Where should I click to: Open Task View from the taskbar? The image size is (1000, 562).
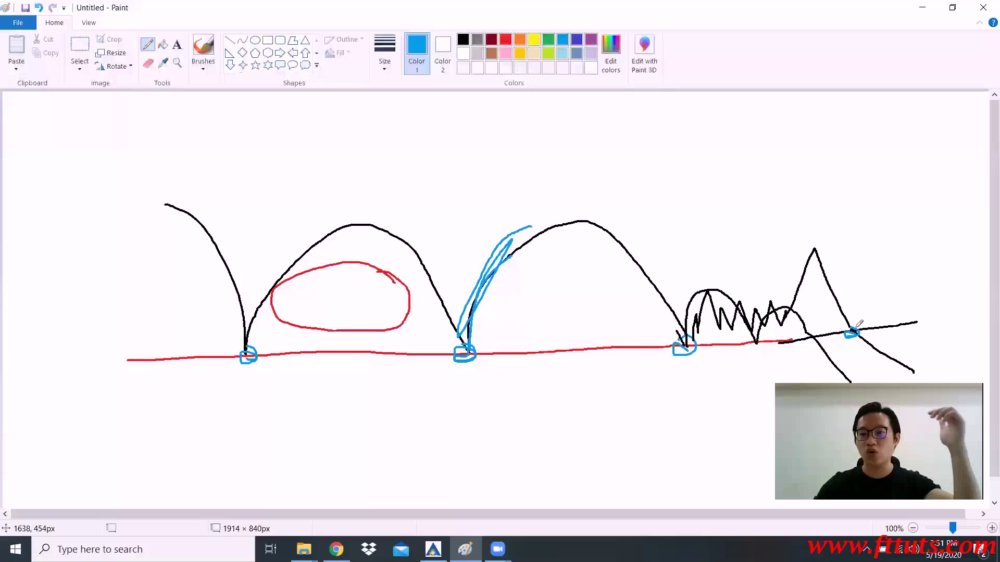tap(270, 549)
